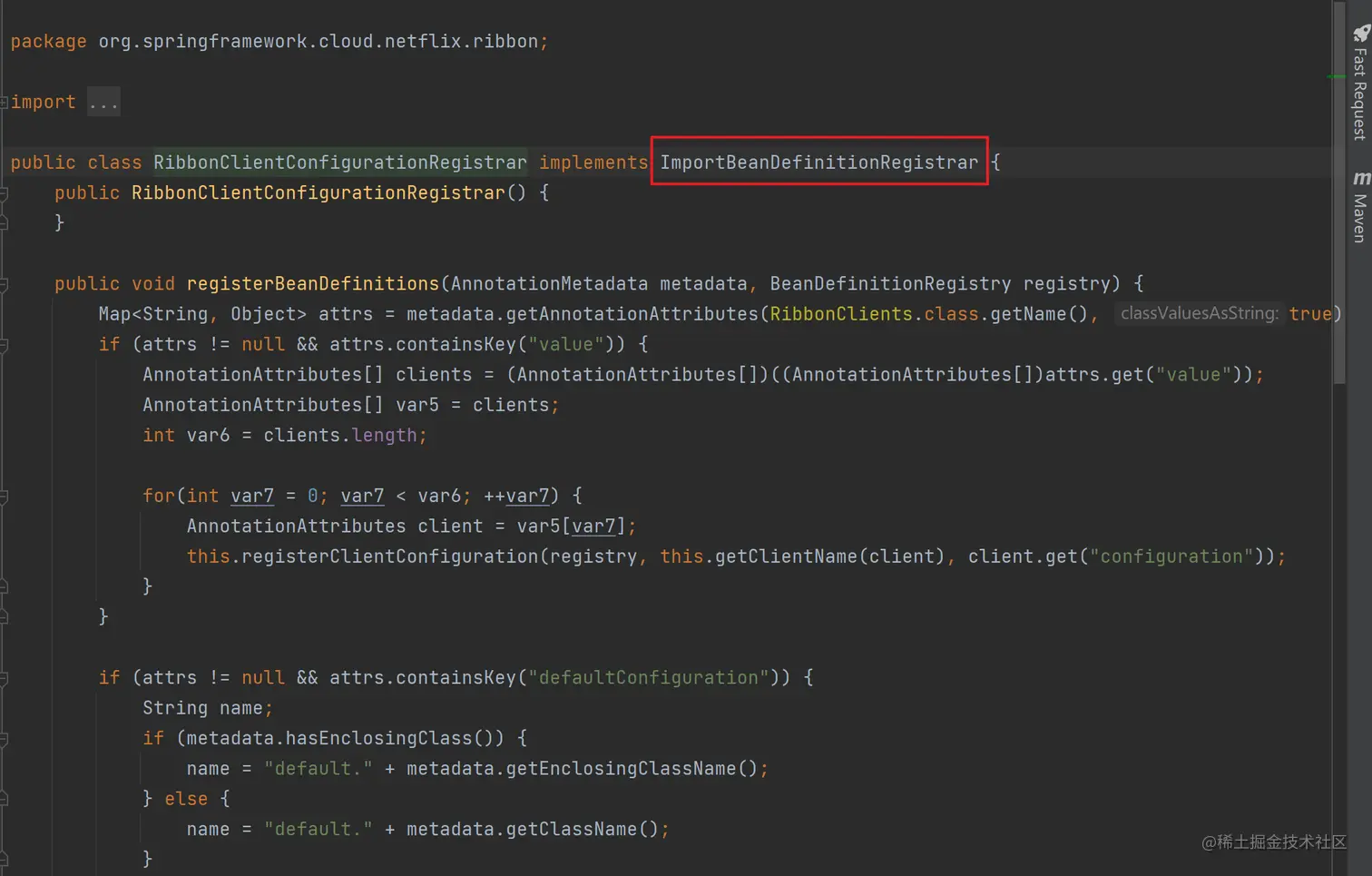Click the BeanDefinitionRegistry parameter type

890,283
